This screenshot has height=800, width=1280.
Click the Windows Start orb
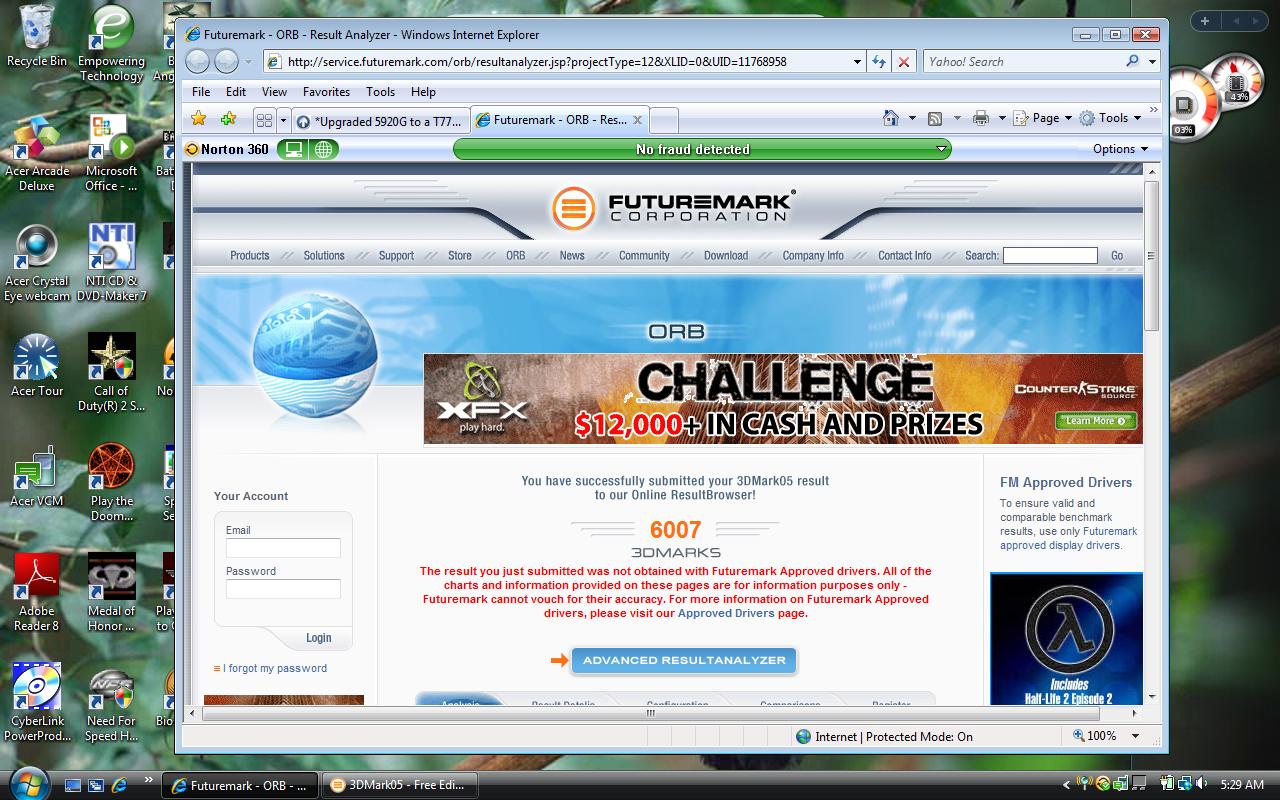(27, 782)
